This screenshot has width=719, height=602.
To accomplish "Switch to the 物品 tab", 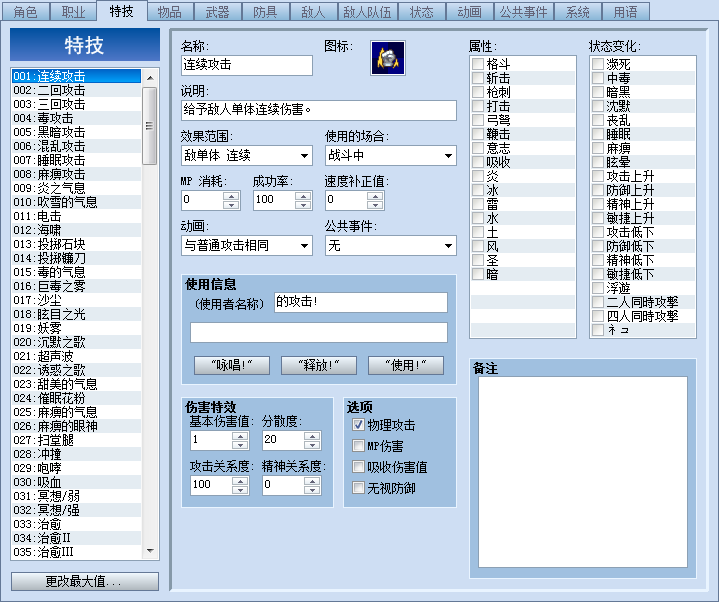I will (170, 11).
